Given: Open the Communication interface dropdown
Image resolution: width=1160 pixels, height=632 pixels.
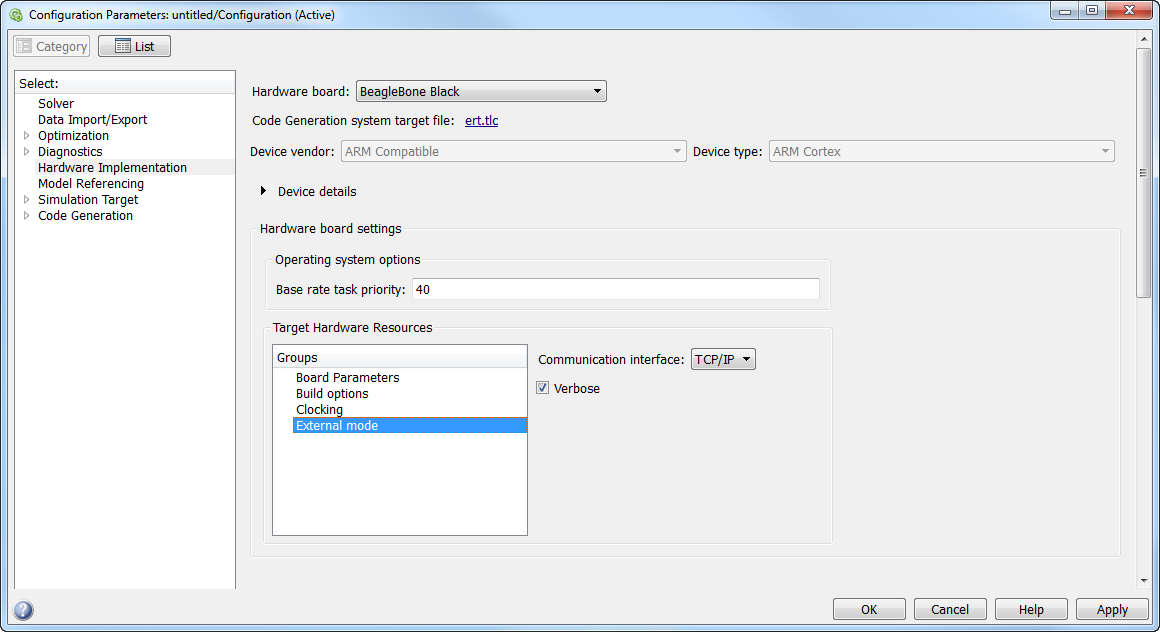Looking at the screenshot, I should (723, 360).
